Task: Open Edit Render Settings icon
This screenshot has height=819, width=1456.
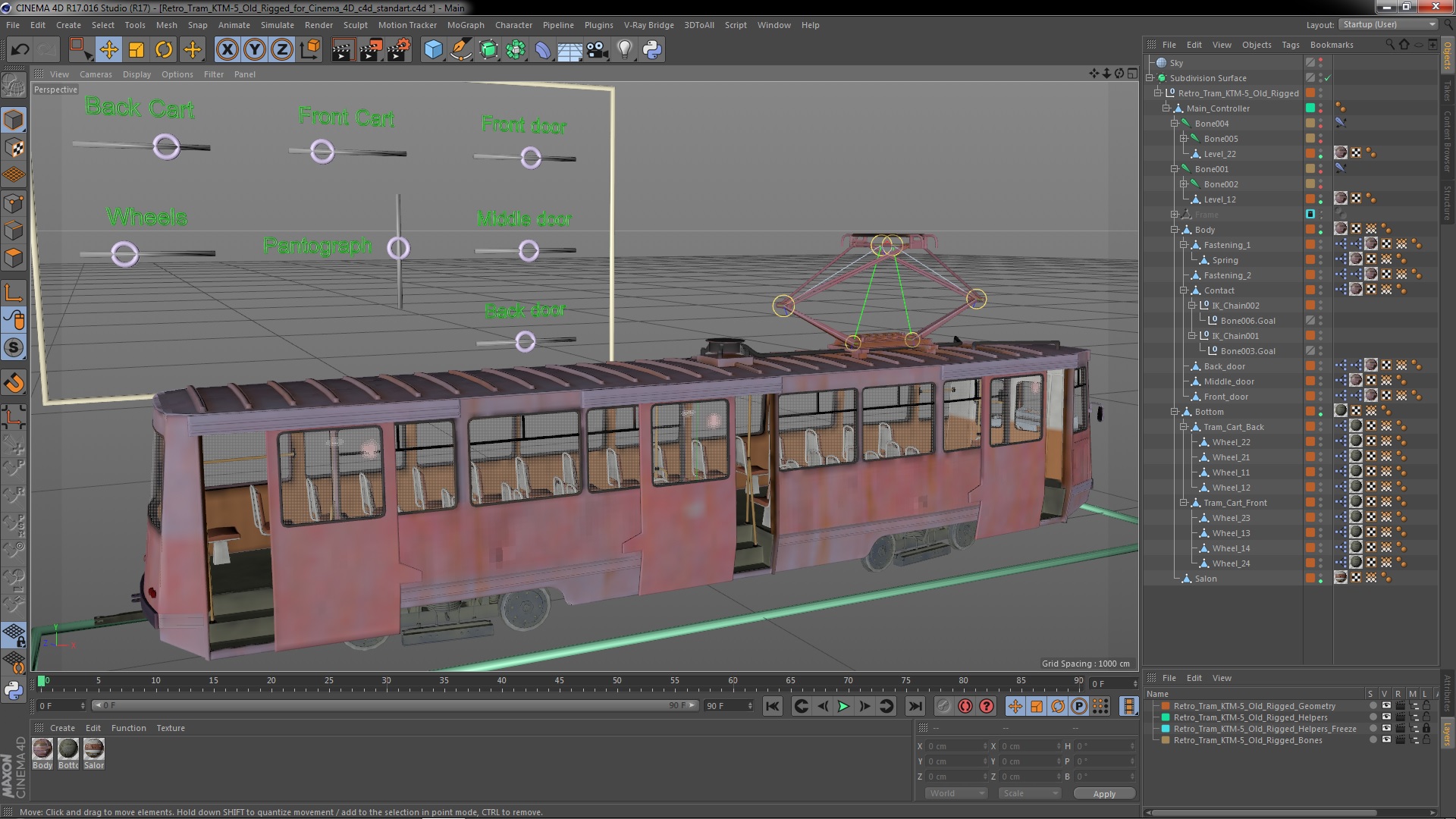Action: click(x=399, y=50)
